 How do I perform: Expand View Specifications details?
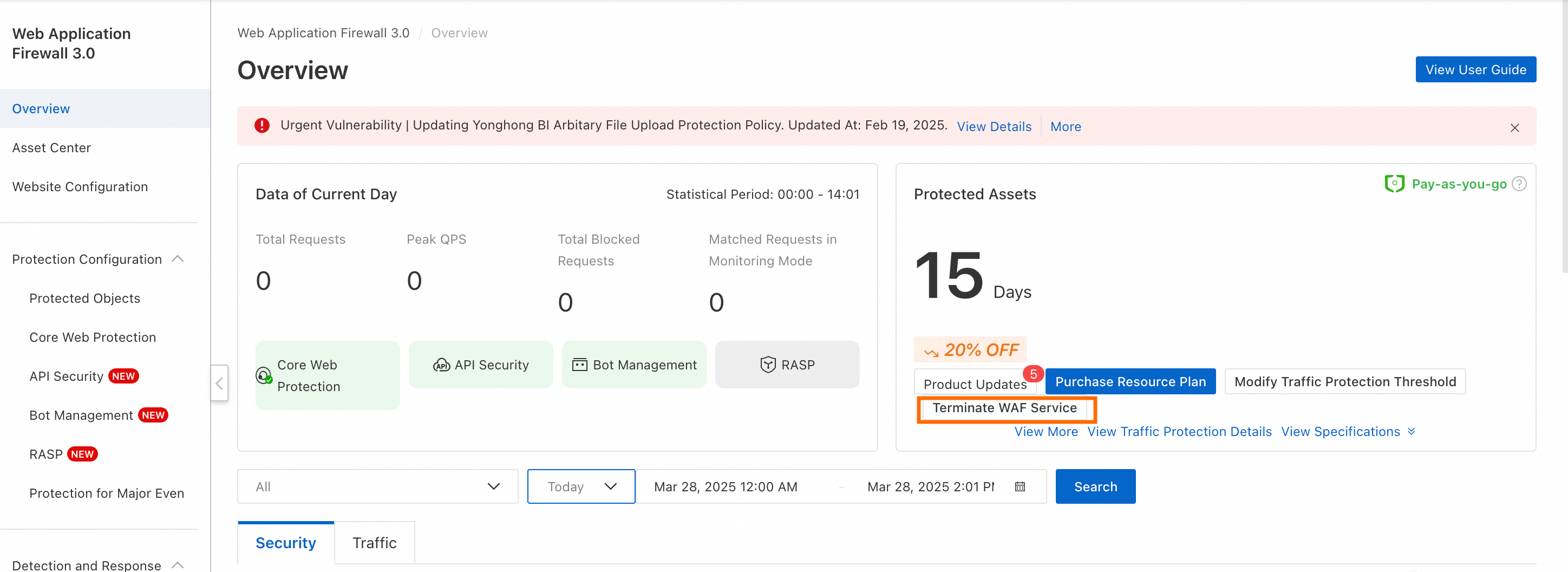(x=1348, y=431)
